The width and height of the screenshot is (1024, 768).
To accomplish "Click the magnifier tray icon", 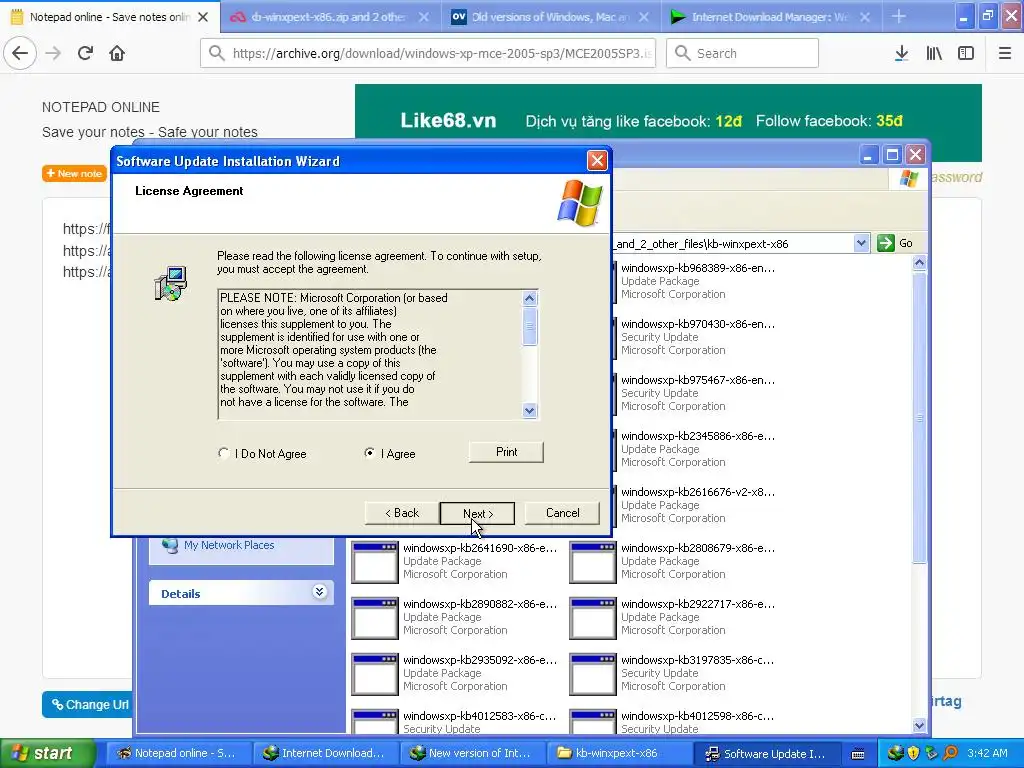I will point(951,753).
